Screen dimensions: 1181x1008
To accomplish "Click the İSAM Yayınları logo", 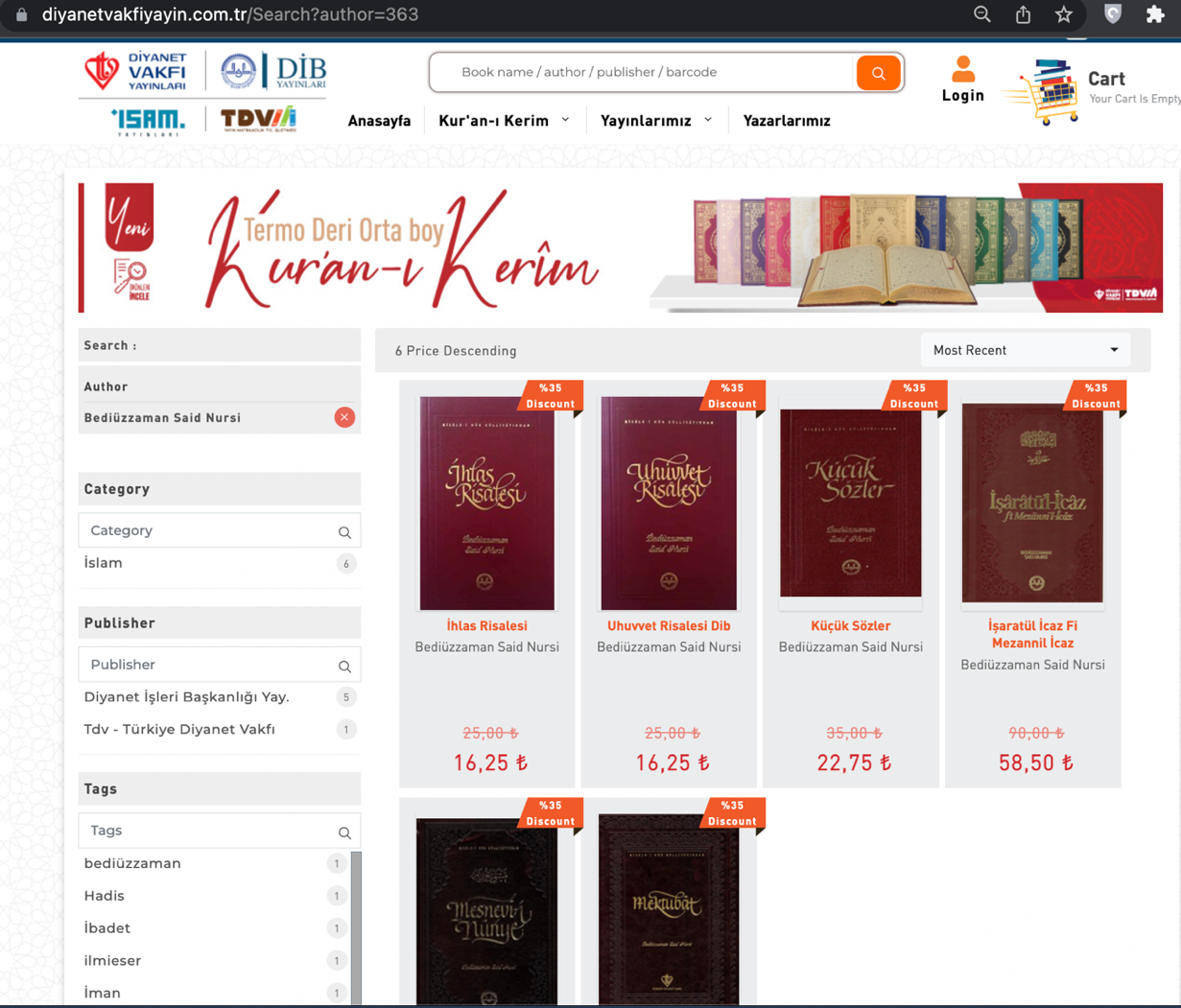I will click(148, 121).
